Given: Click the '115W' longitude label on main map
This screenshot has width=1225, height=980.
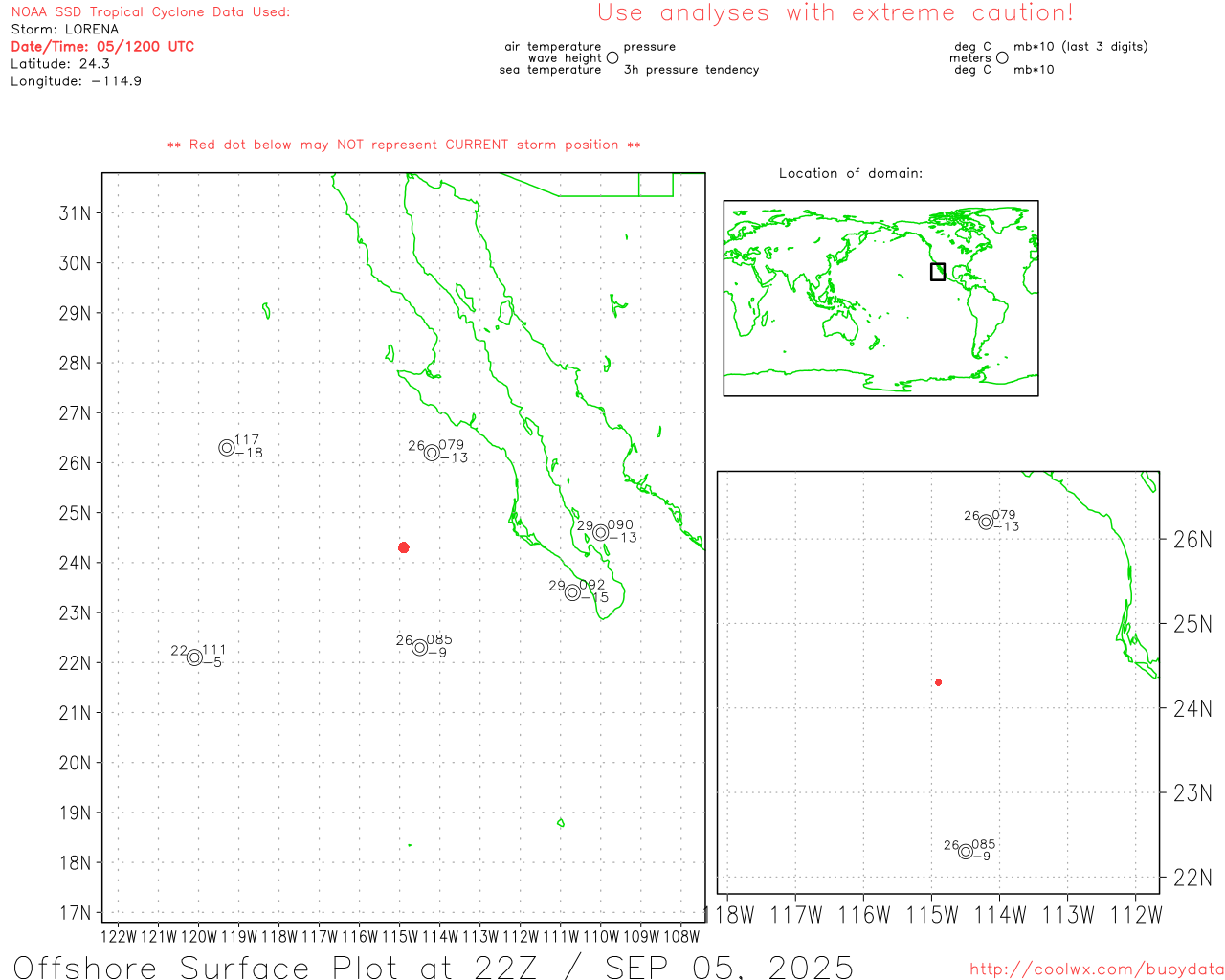Looking at the screenshot, I should [400, 937].
